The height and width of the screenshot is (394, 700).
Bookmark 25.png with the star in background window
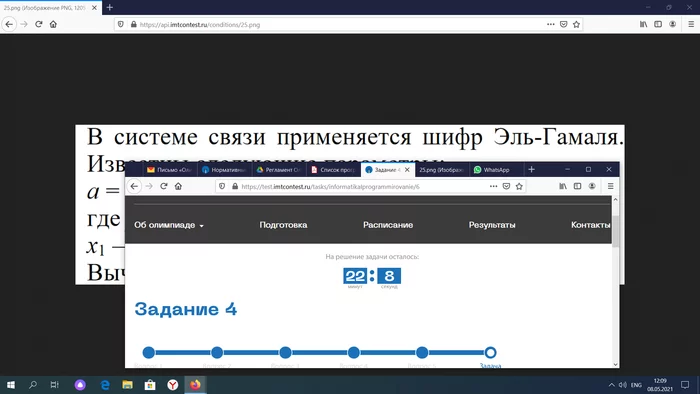pos(576,25)
